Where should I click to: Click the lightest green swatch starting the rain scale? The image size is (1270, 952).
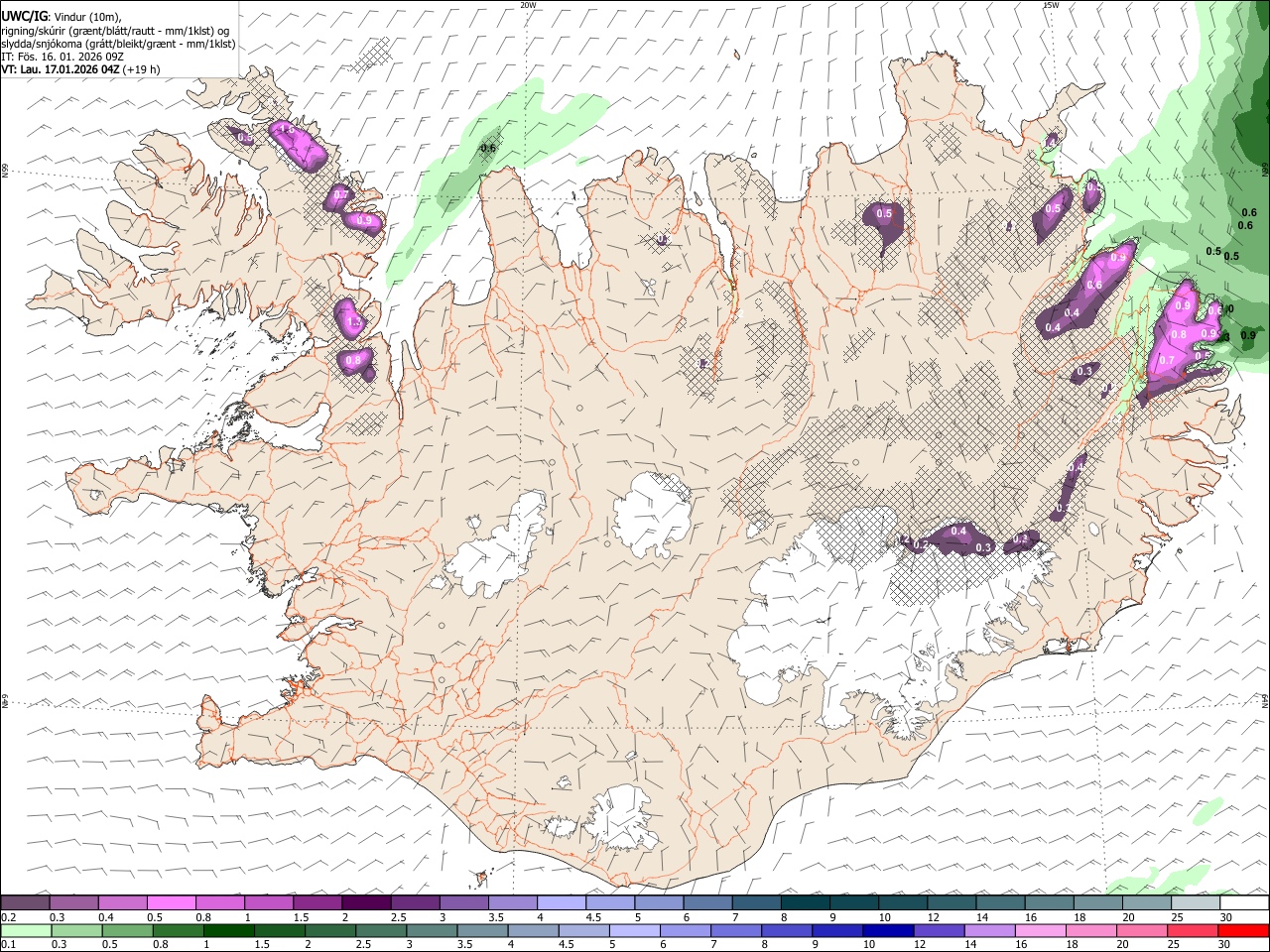pos(25,931)
